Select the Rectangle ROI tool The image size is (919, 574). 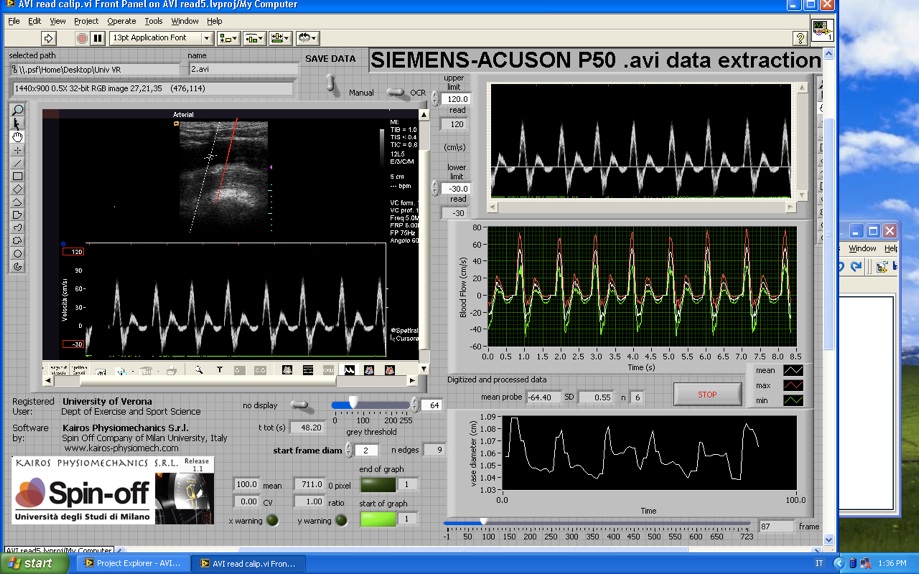(18, 176)
